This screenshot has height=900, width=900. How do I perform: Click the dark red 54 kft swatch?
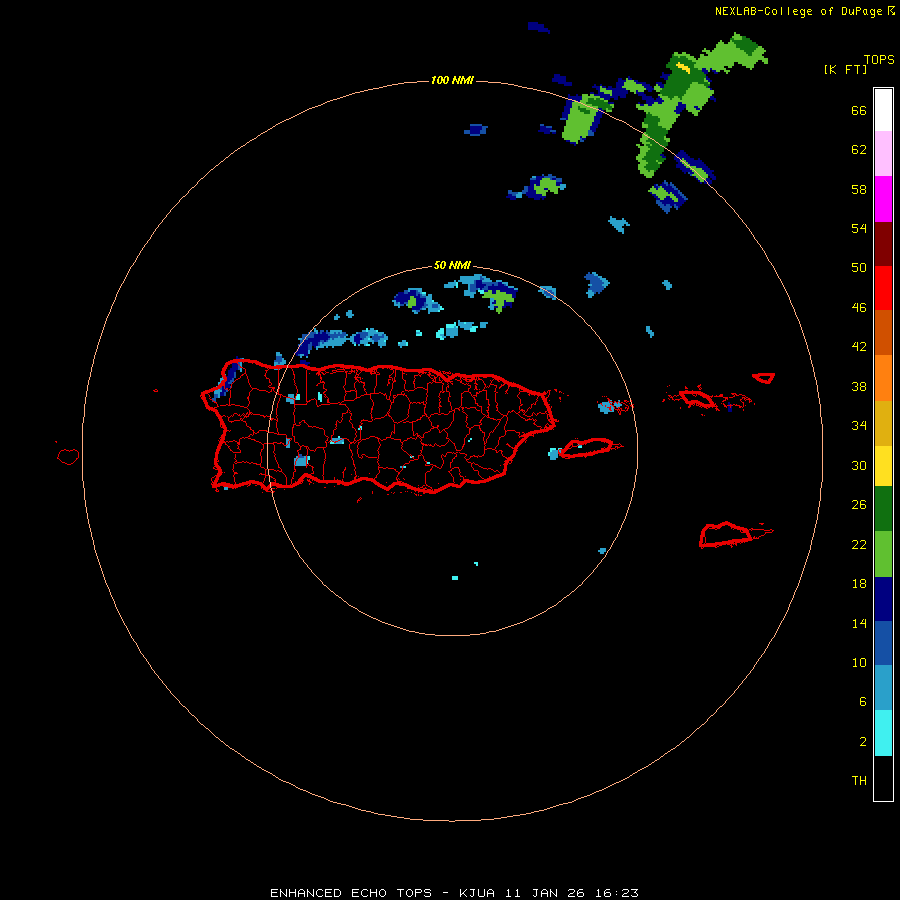tap(883, 244)
